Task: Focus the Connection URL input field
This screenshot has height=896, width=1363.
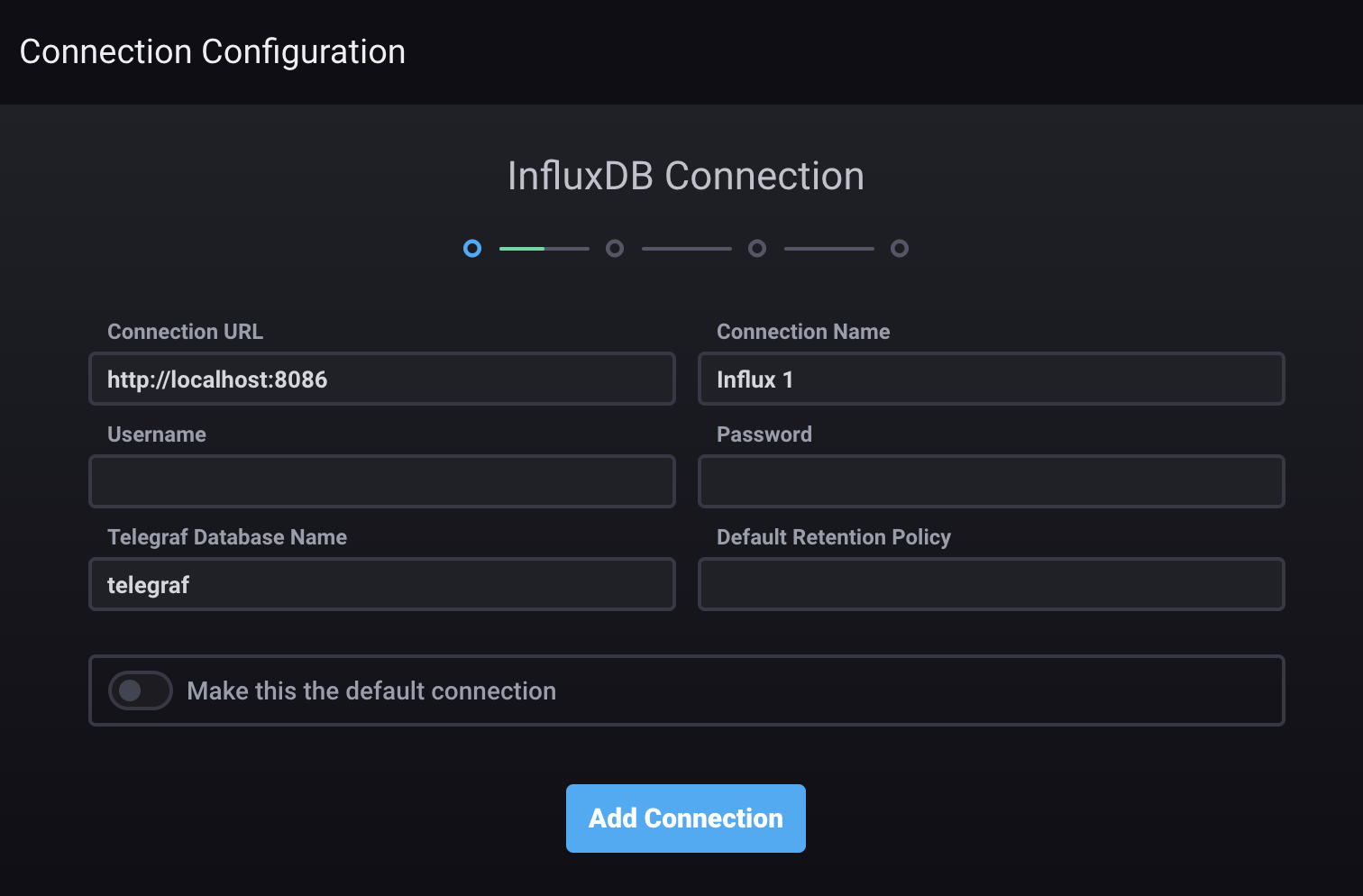Action: pyautogui.click(x=382, y=379)
